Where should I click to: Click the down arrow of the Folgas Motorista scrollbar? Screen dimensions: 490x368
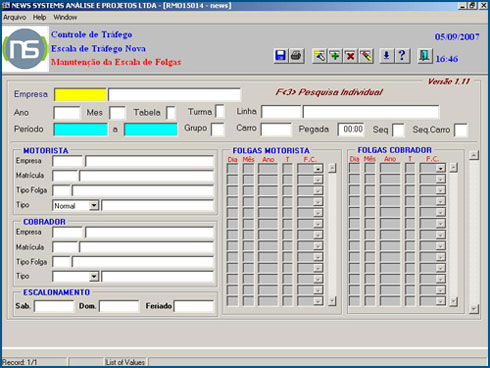tap(332, 301)
